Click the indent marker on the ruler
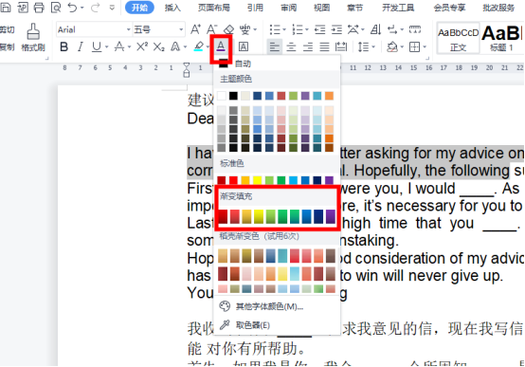525x367 pixels. (x=186, y=70)
